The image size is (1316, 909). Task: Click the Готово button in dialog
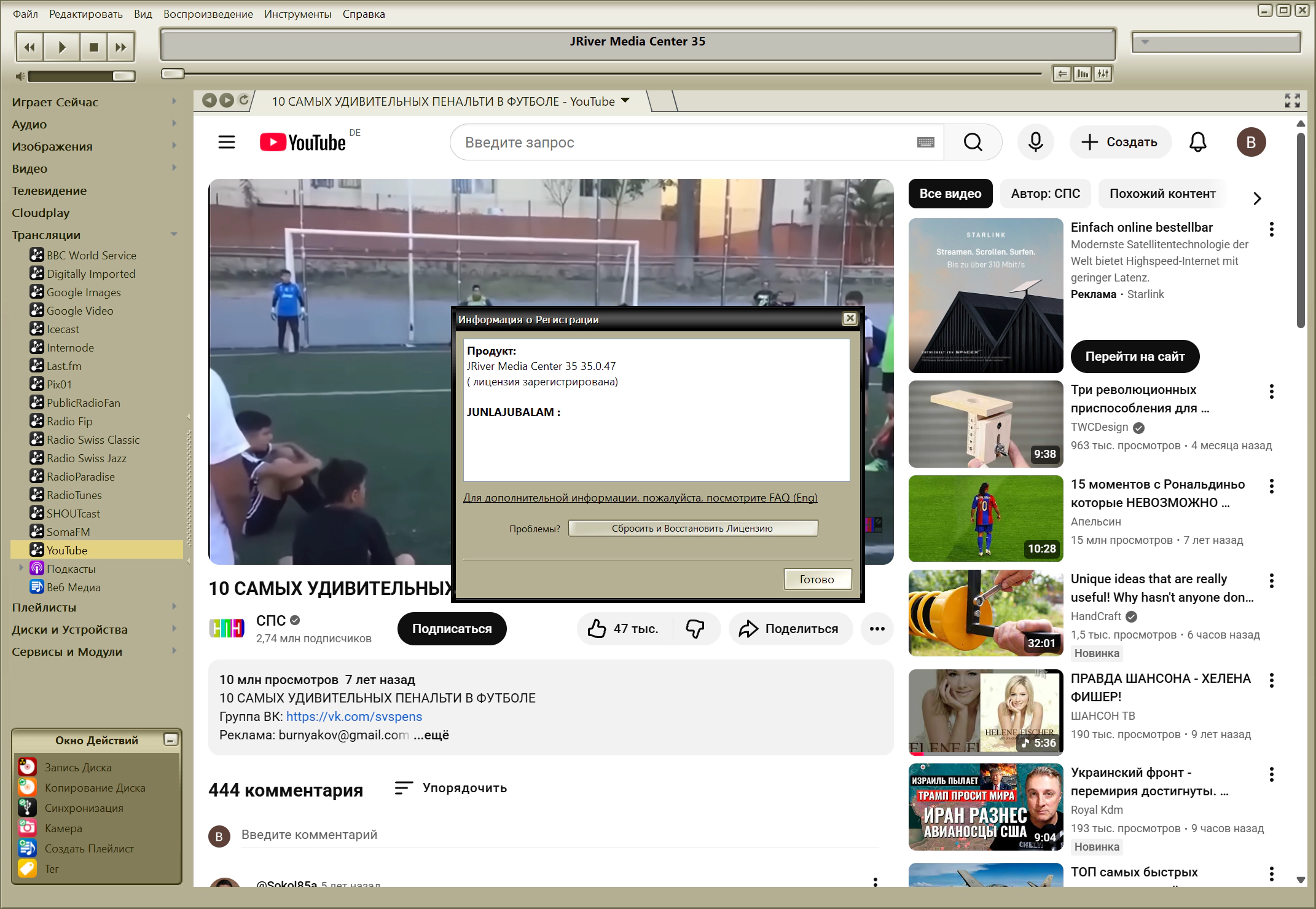click(817, 579)
